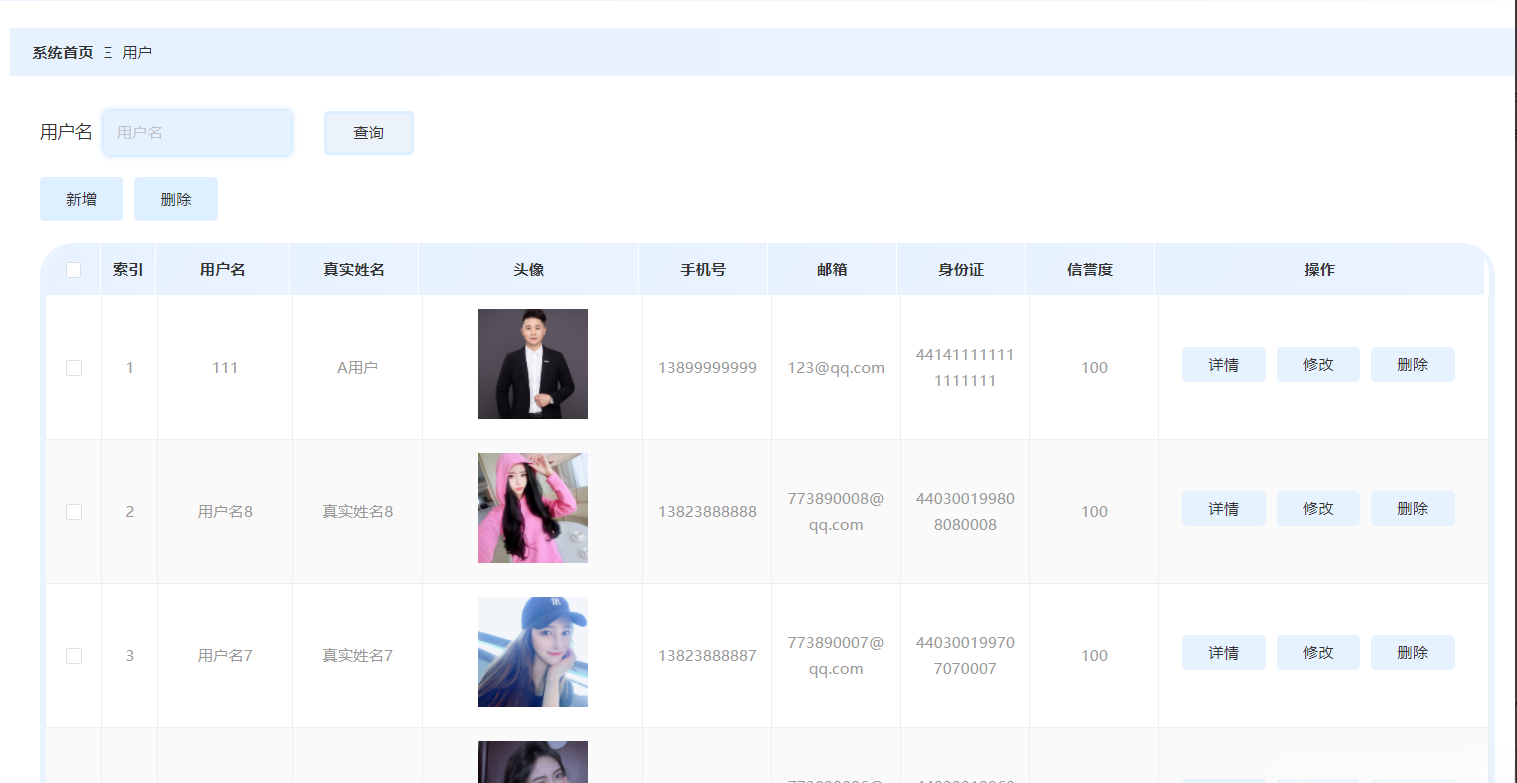The width and height of the screenshot is (1517, 783).
Task: Click the email 773890007@qq.com
Action: click(x=836, y=656)
